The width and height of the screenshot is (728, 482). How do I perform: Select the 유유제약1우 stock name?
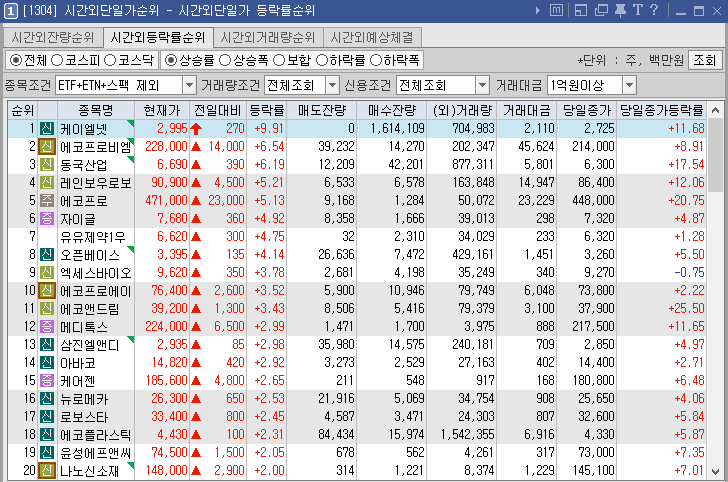93,237
